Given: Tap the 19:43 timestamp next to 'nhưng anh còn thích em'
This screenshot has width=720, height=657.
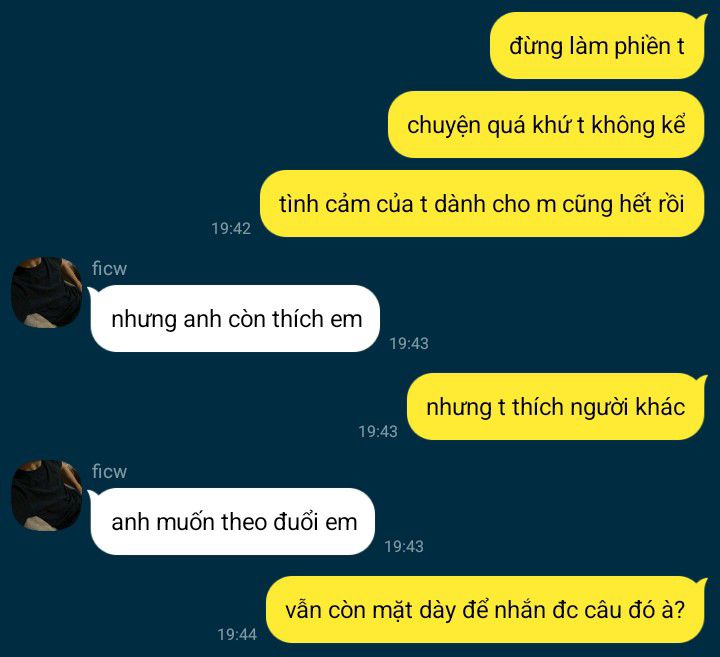Looking at the screenshot, I should pos(409,343).
